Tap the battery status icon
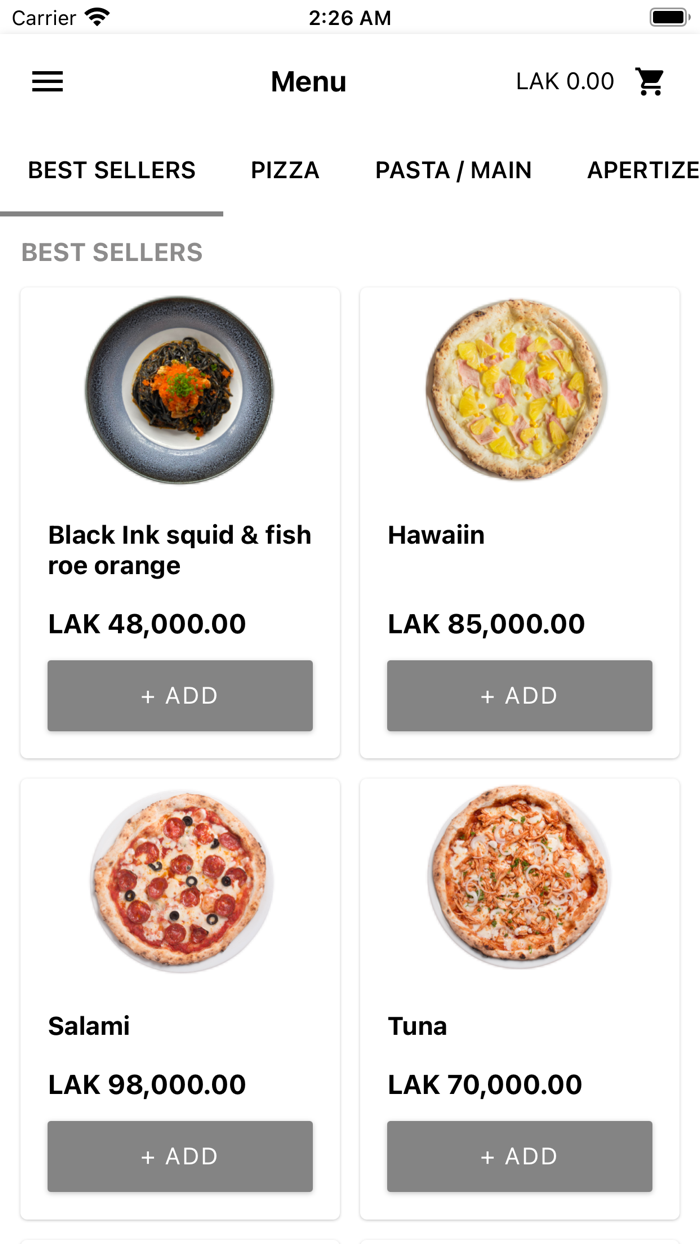 click(667, 17)
